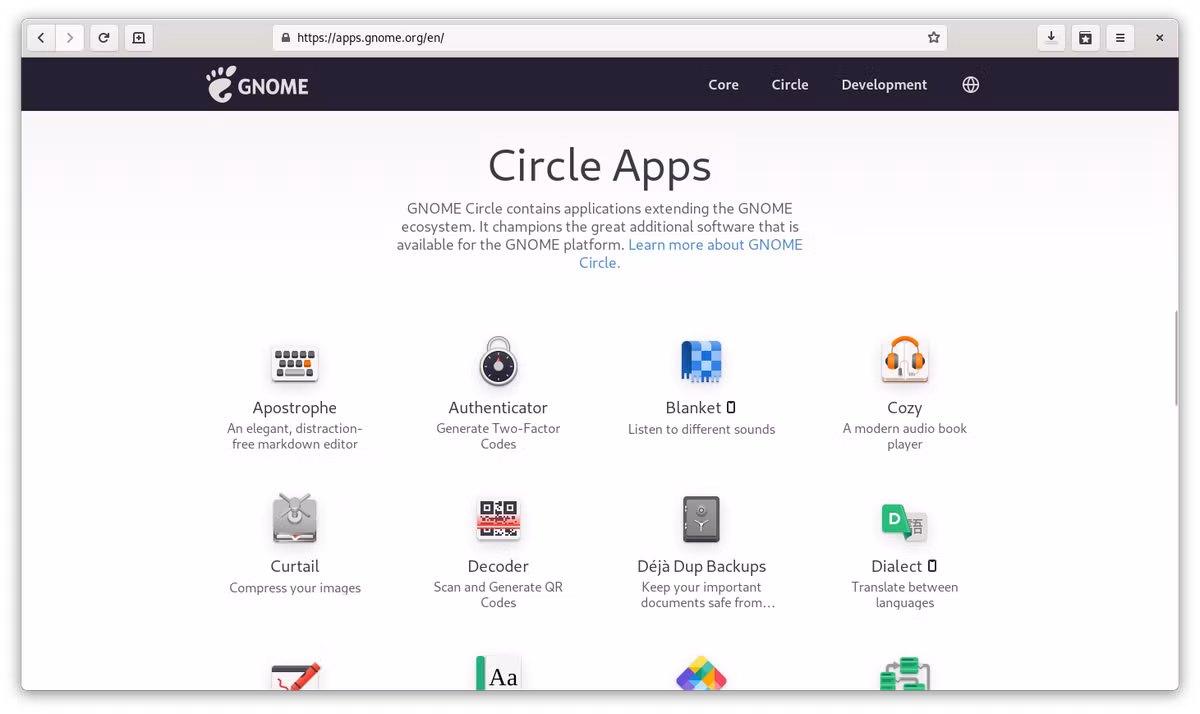
Task: Click the red drawing app icon below Curtail
Action: pyautogui.click(x=295, y=675)
